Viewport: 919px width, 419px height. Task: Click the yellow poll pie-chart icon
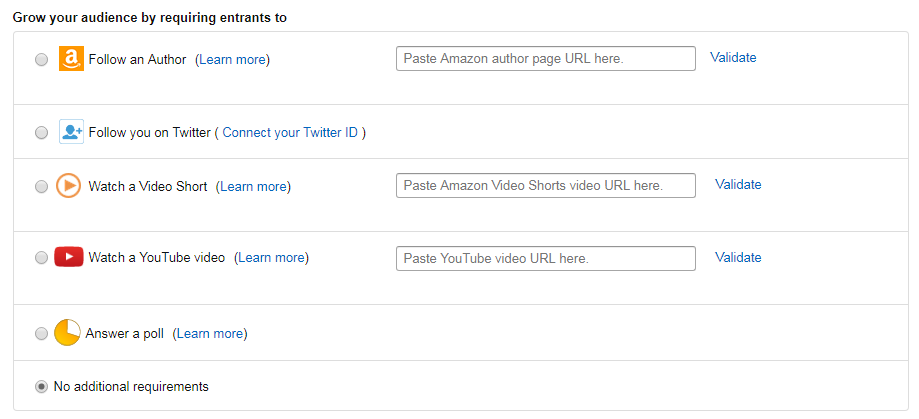click(x=67, y=333)
